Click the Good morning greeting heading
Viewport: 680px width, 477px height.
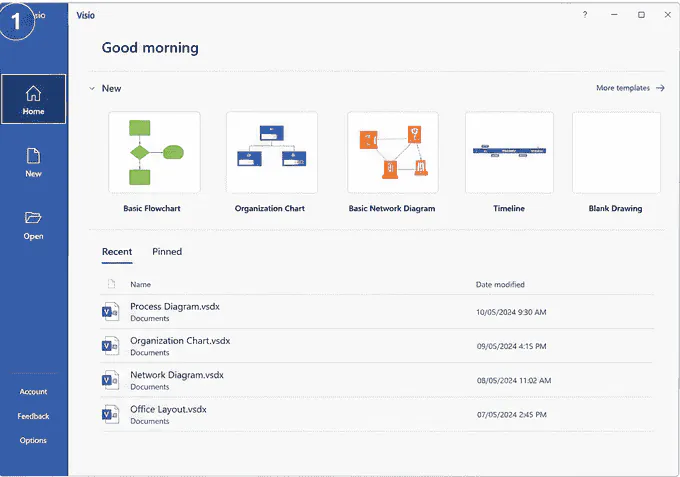point(150,48)
